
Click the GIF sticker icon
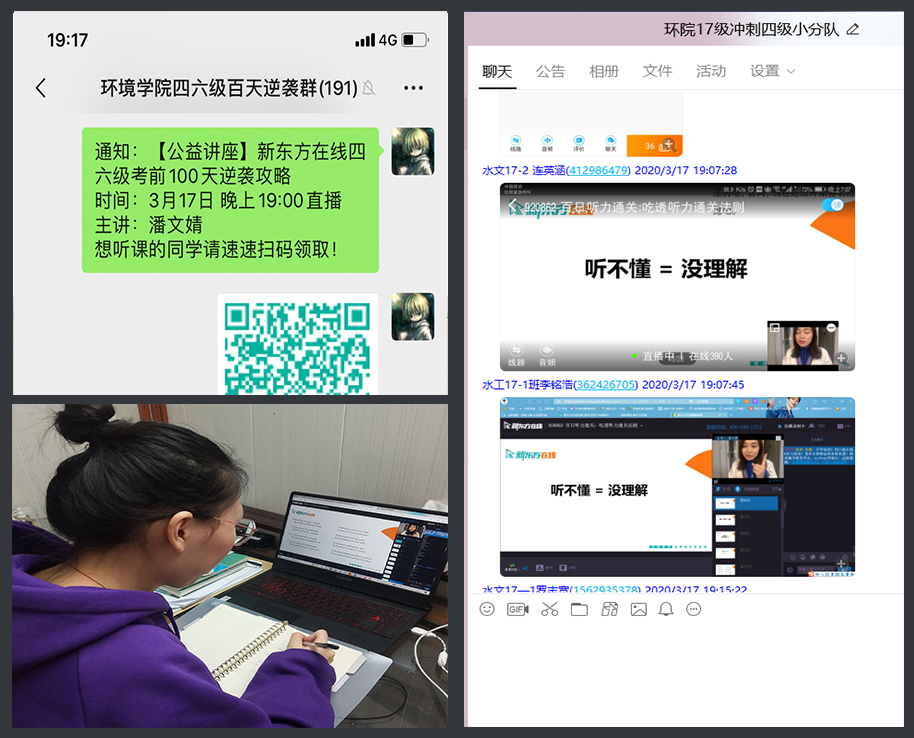click(517, 609)
